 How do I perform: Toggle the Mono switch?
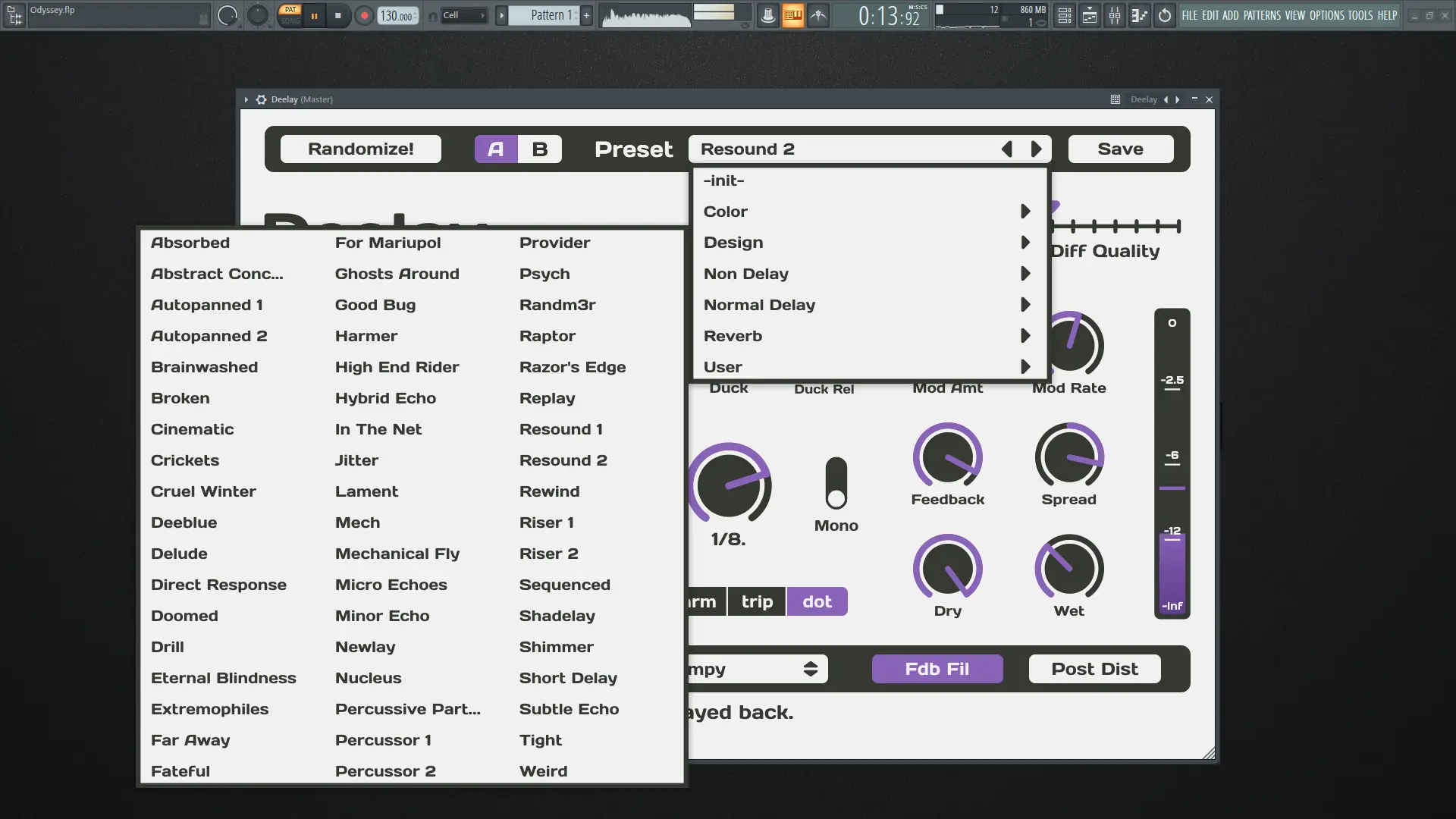836,483
